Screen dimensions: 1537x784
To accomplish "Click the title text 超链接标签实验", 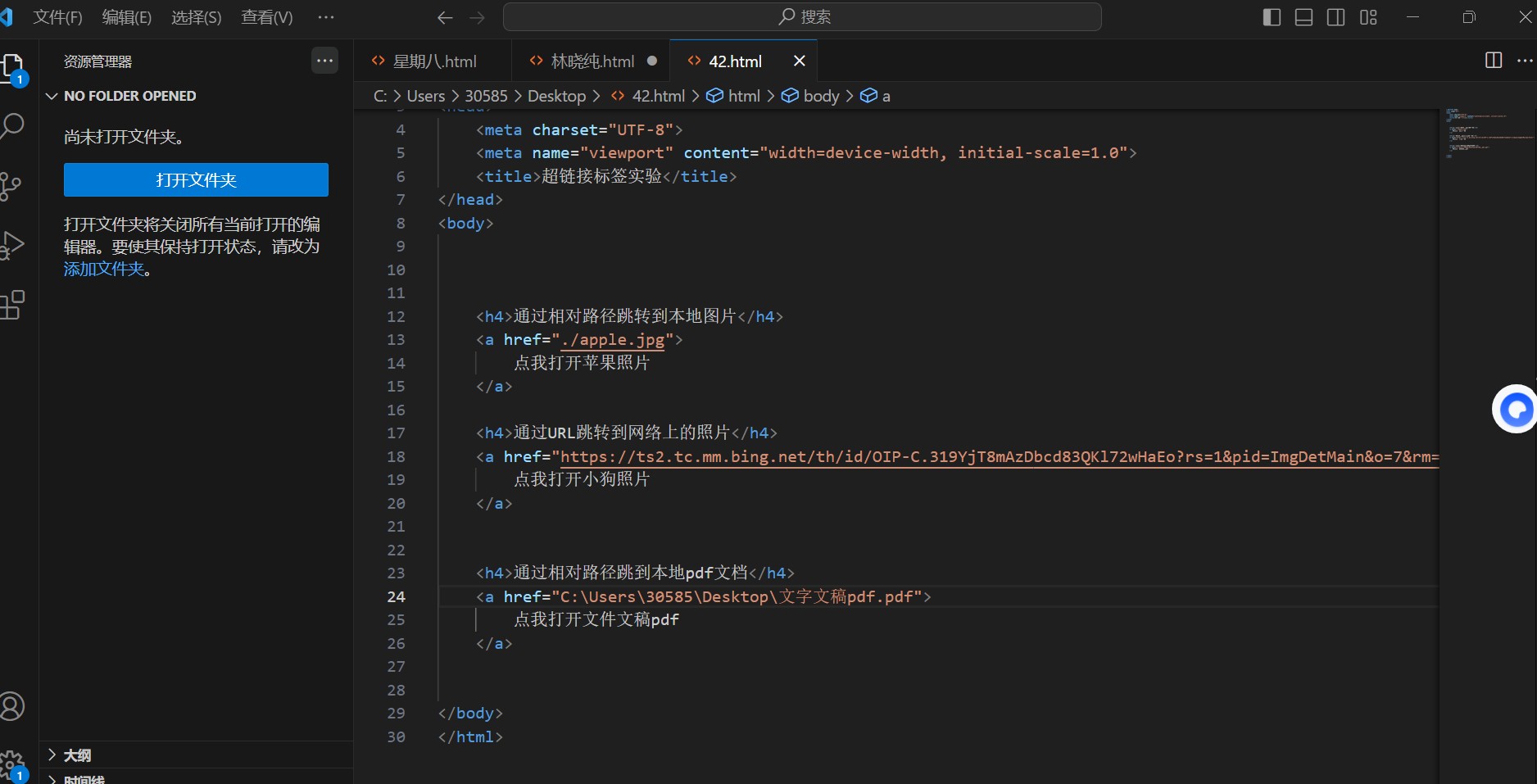I will (x=602, y=176).
